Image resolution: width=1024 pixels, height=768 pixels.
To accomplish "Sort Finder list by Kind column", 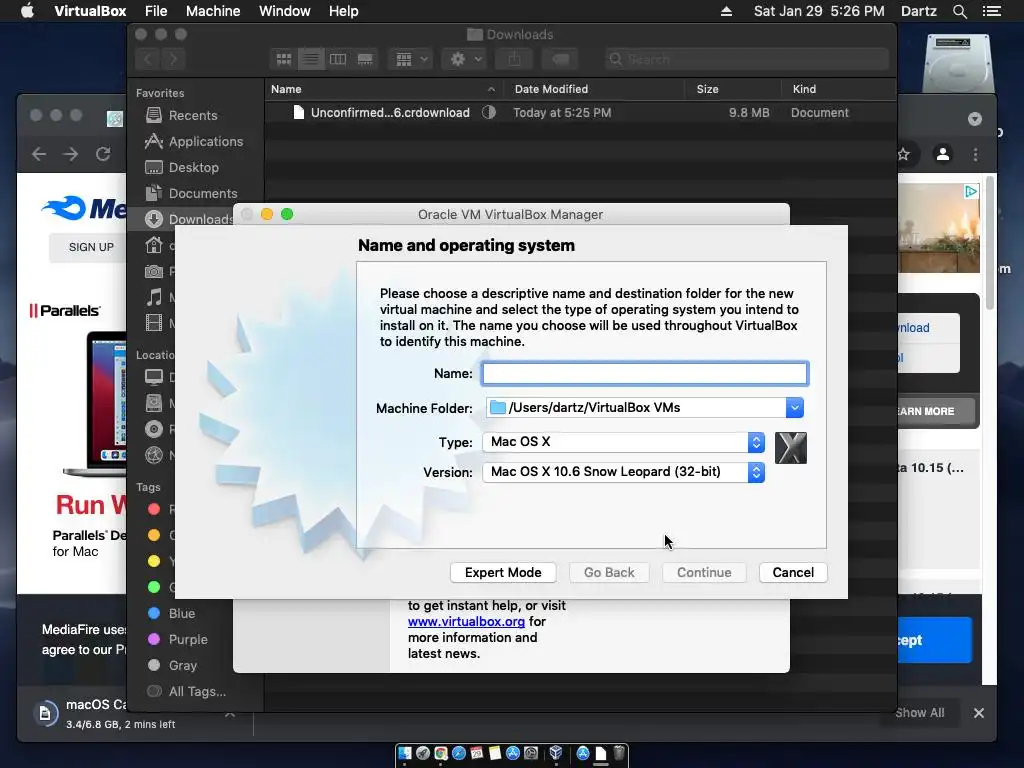I will [839, 89].
